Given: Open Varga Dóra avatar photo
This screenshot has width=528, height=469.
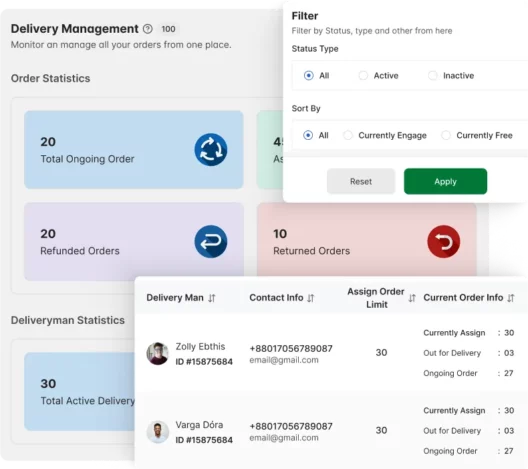Looking at the screenshot, I should click(157, 432).
